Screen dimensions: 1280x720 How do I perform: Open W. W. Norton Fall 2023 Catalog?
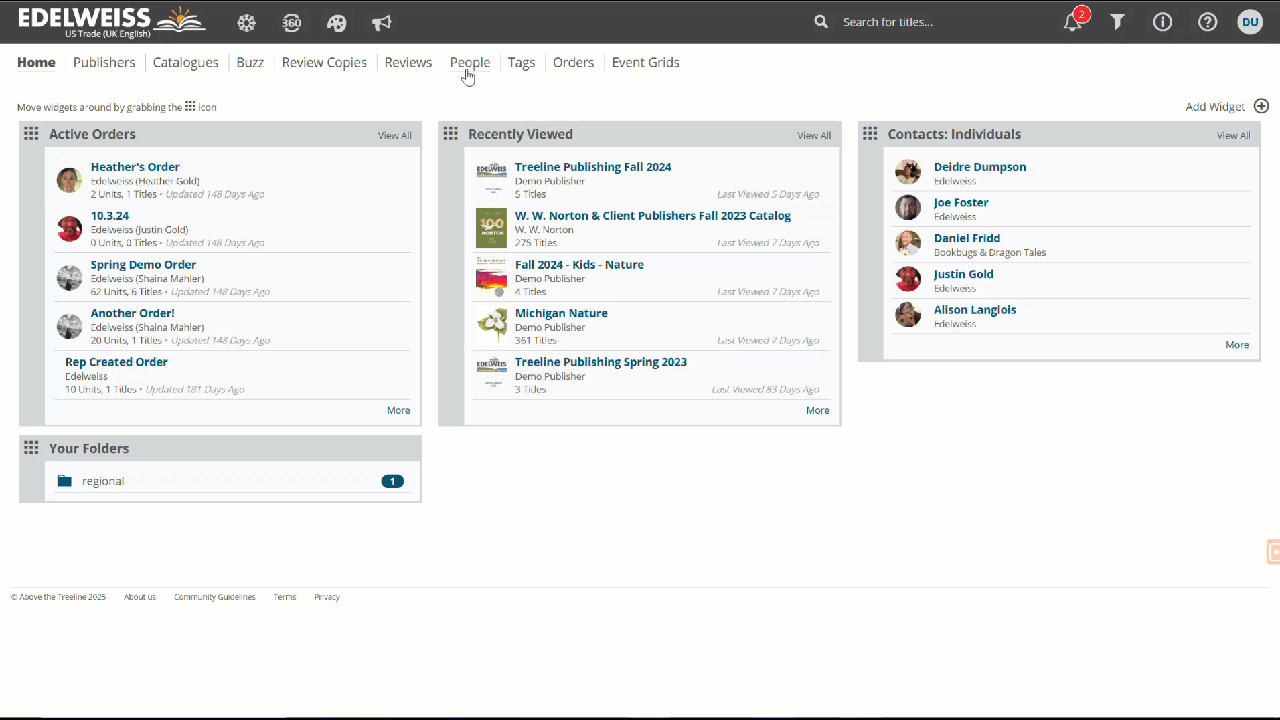coord(653,215)
